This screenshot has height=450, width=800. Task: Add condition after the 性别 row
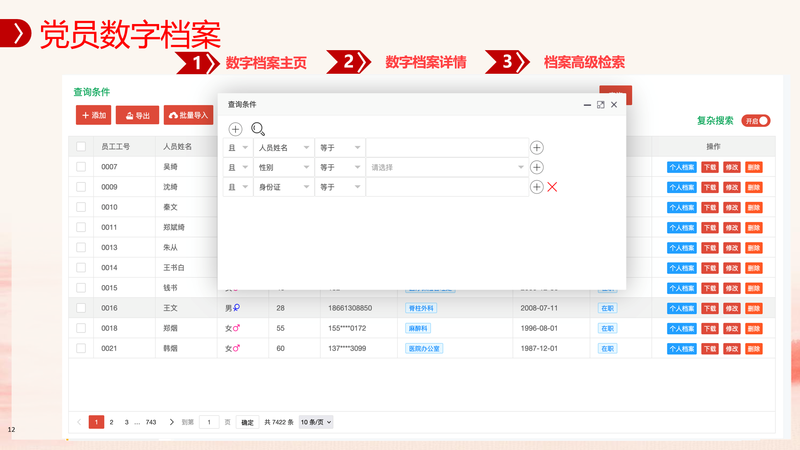[x=537, y=167]
